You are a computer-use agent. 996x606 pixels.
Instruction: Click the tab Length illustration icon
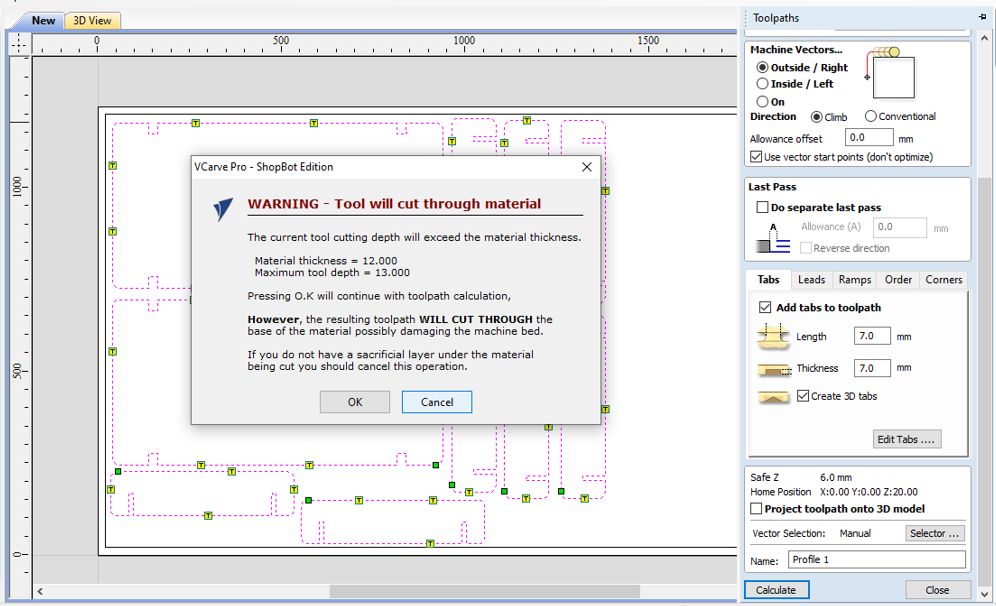point(773,336)
